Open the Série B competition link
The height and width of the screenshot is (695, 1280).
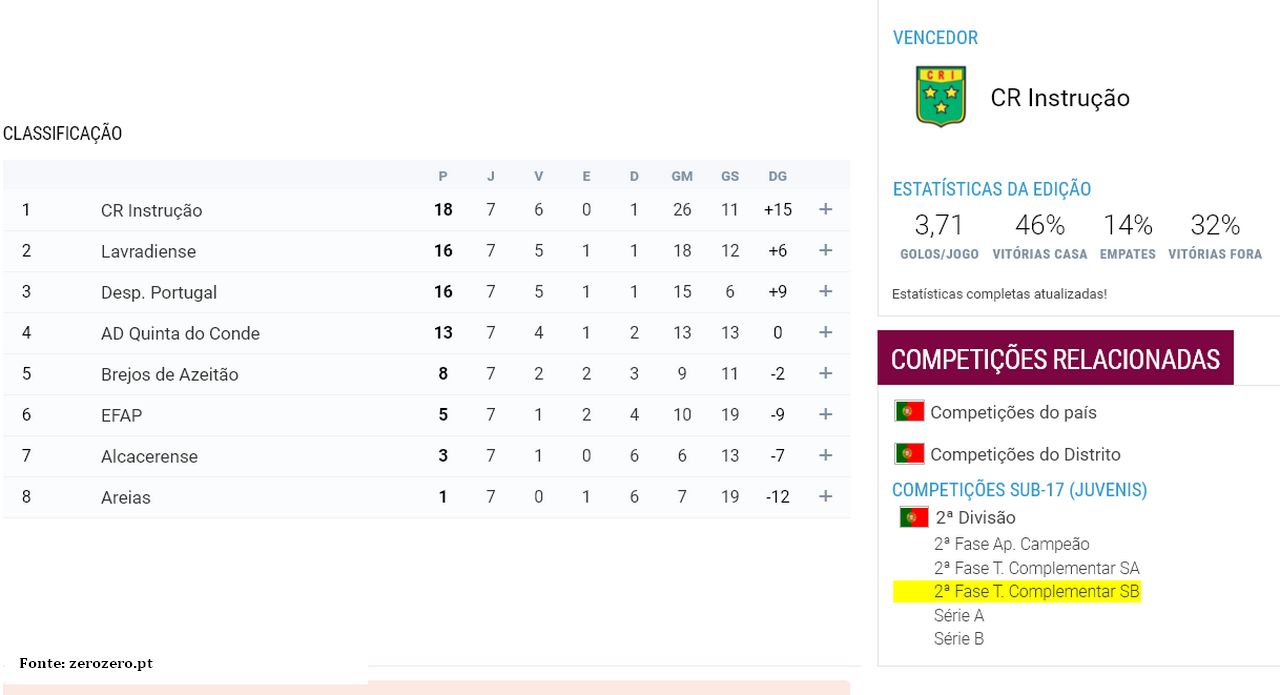959,638
